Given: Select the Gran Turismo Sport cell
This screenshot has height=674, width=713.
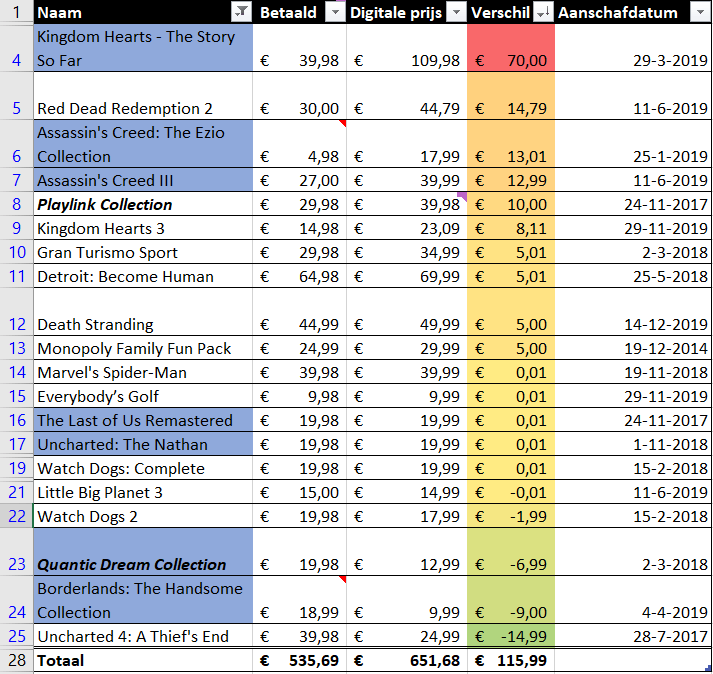Looking at the screenshot, I should [x=143, y=252].
